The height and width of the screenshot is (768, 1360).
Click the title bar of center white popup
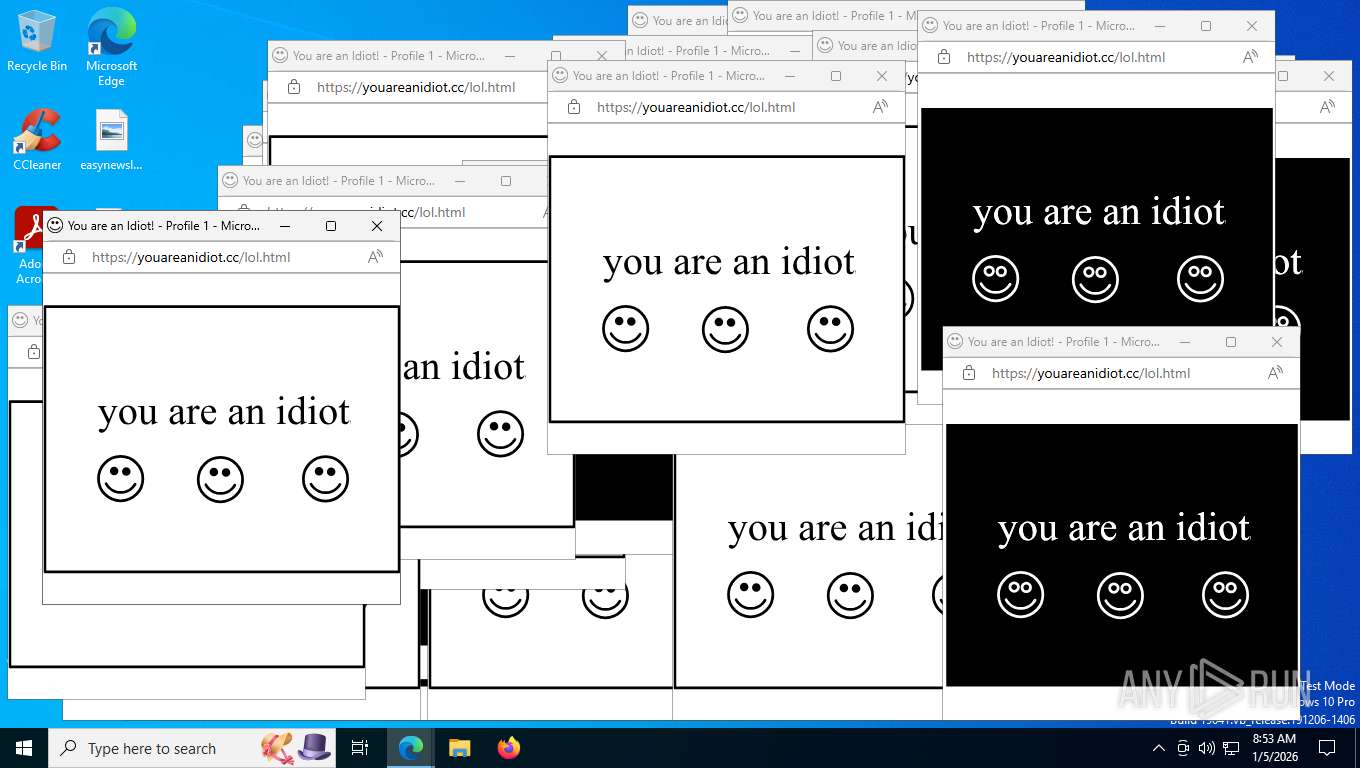tap(668, 76)
